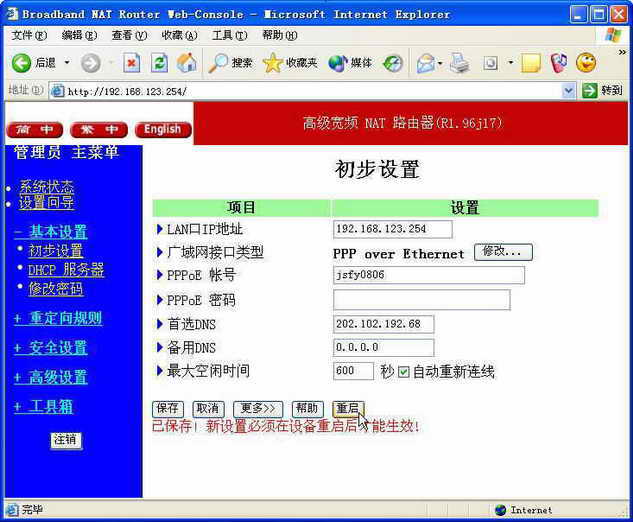This screenshot has height=522, width=633.
Task: Open the 工具(T) menu
Action: [x=228, y=35]
